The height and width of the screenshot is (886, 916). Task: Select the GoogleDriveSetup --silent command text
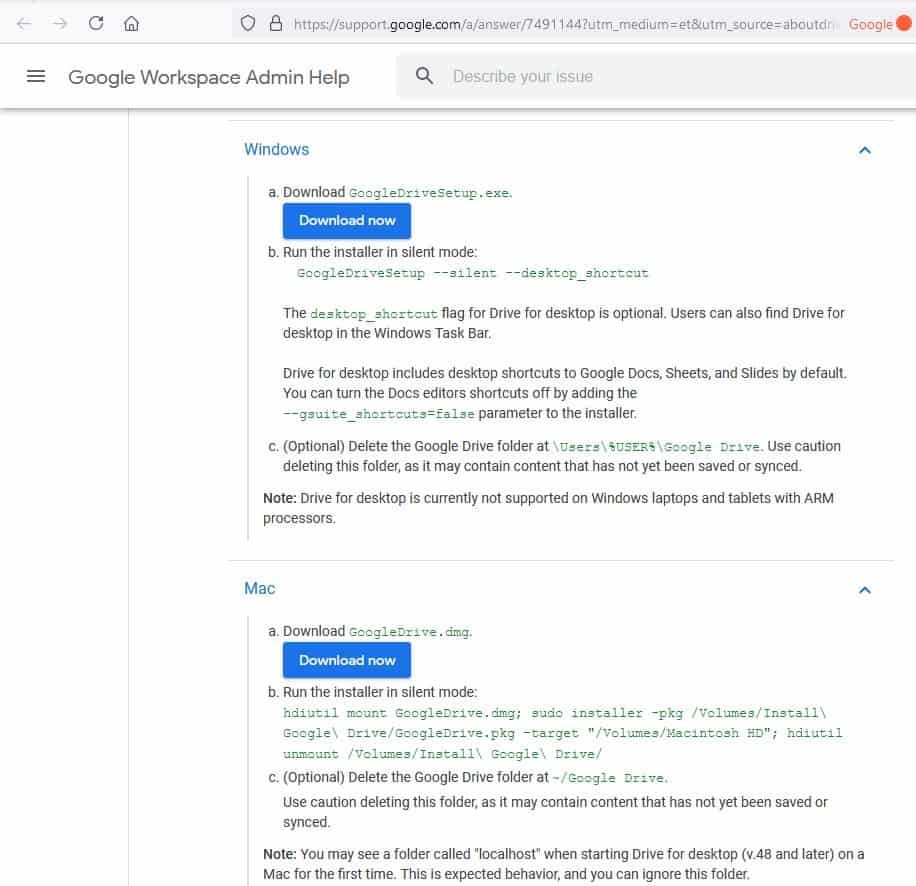click(472, 273)
